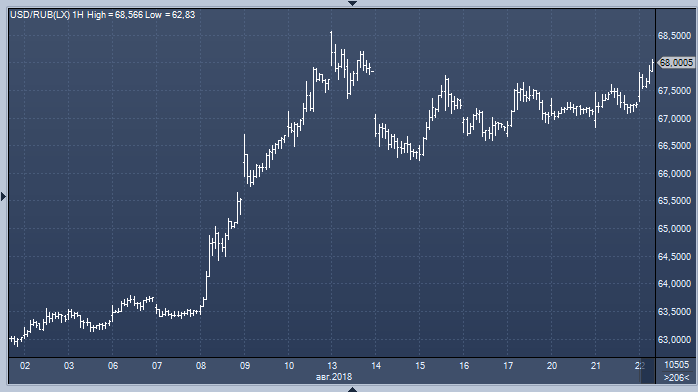Click date label 02 on time axis
Screen dimensions: 698x392
(25, 366)
